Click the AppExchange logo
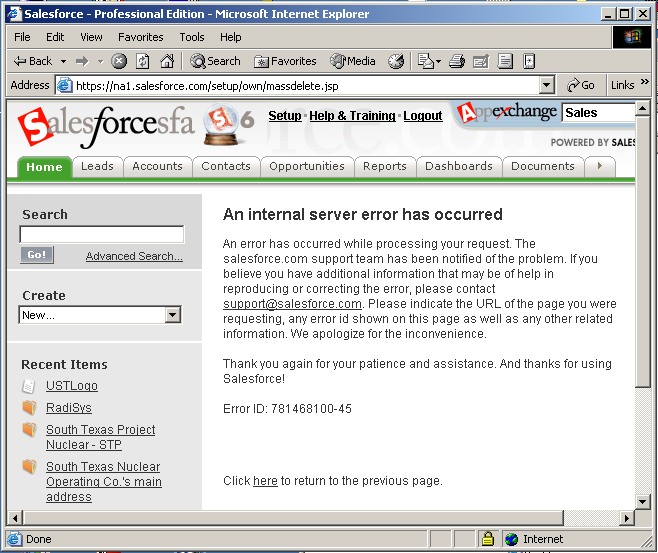 (507, 112)
